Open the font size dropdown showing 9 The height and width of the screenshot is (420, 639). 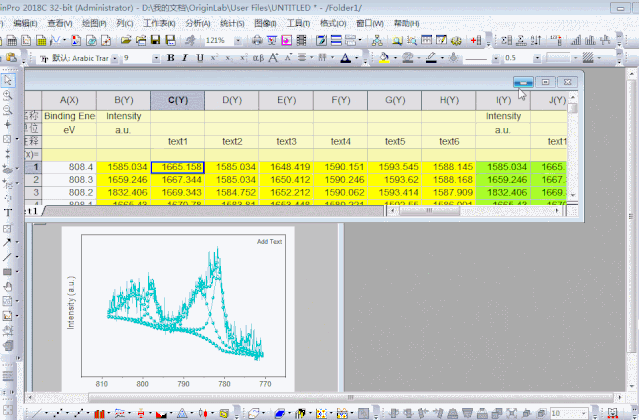155,58
